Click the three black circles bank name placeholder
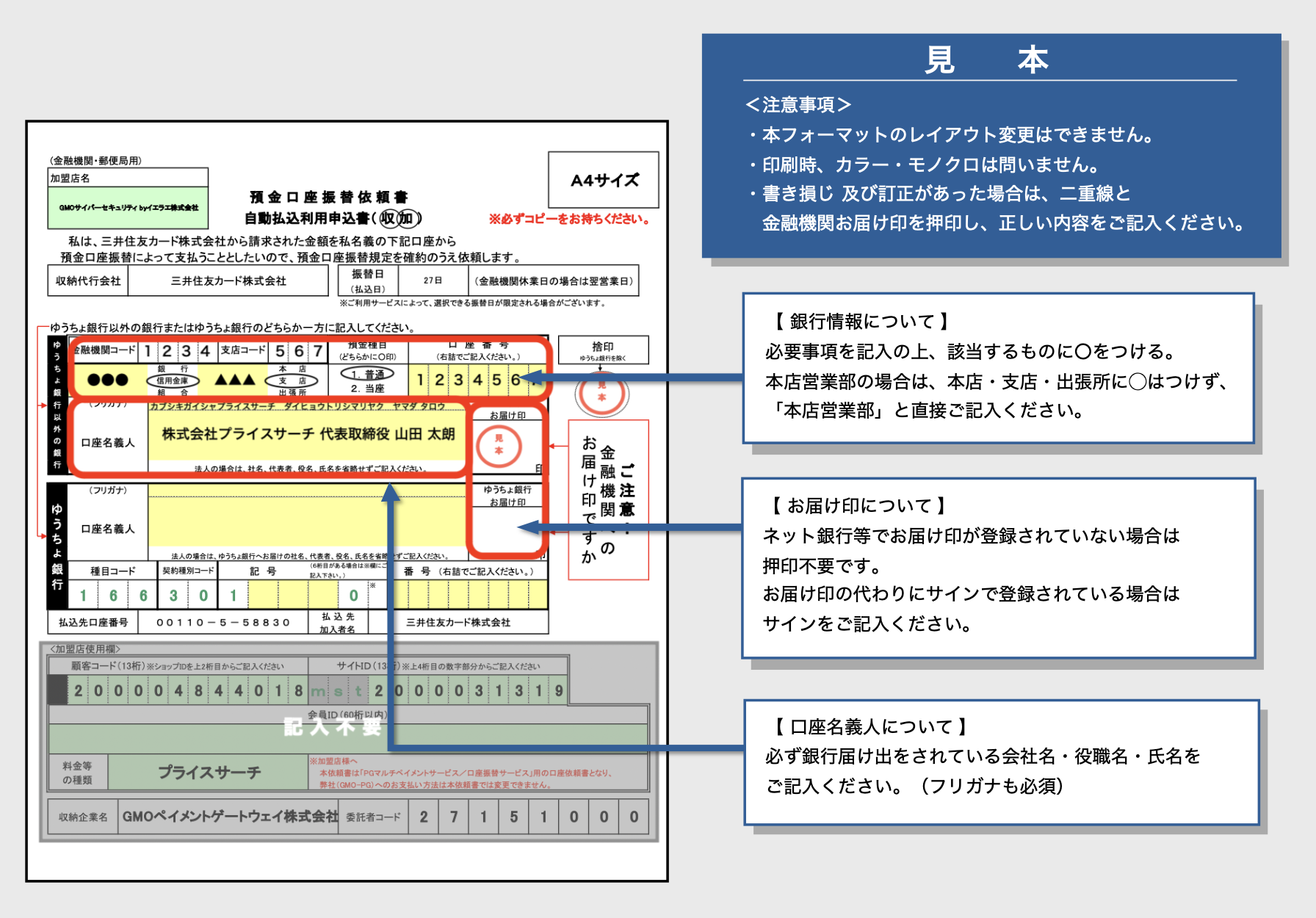This screenshot has height=918, width=1316. pyautogui.click(x=107, y=380)
